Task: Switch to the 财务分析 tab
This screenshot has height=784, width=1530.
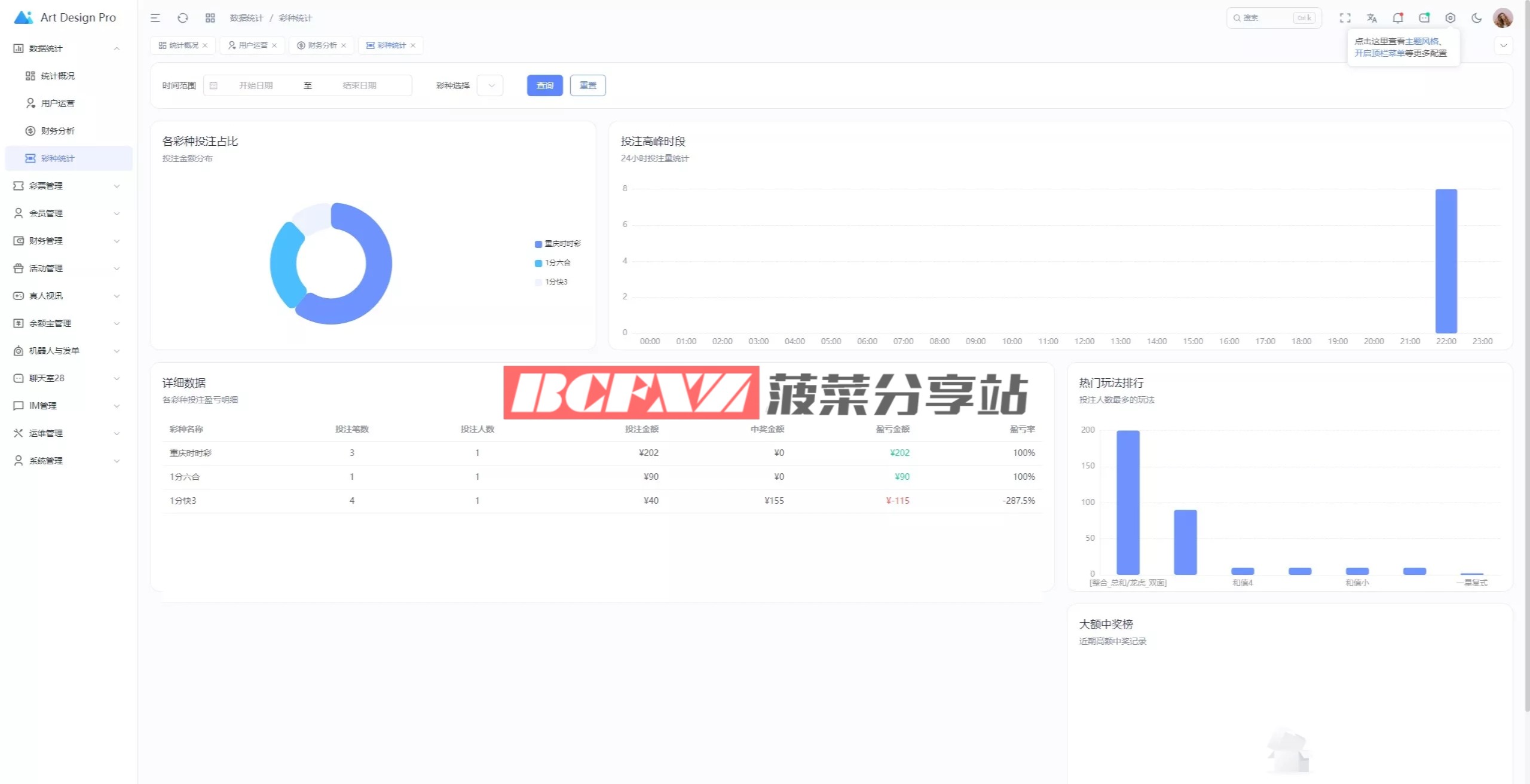Action: tap(322, 45)
